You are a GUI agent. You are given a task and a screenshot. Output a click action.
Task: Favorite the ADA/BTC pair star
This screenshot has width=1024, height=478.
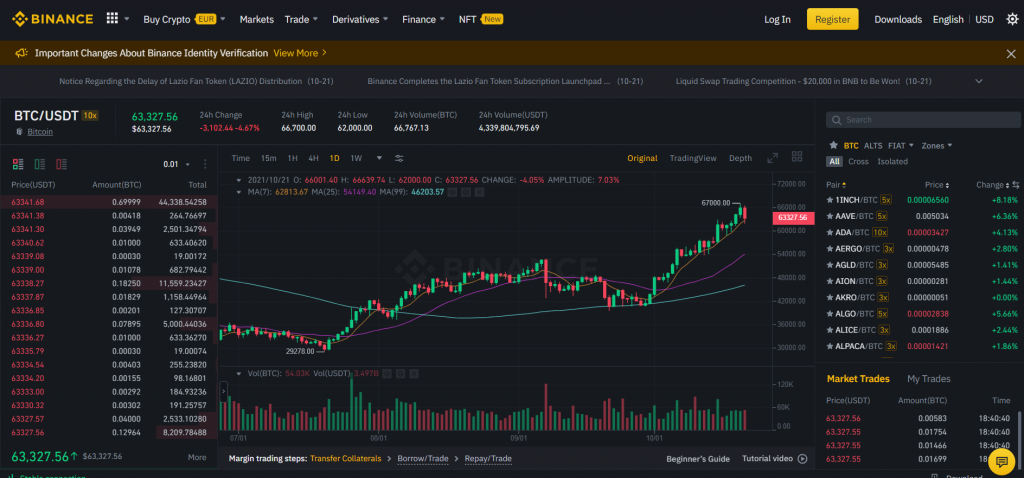(x=830, y=232)
